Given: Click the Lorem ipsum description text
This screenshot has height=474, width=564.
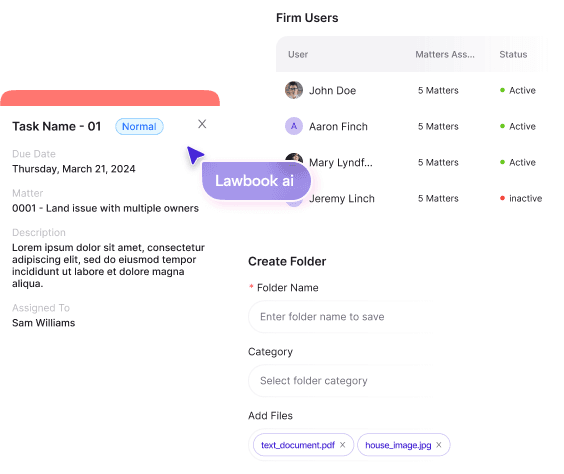Looking at the screenshot, I should pos(108,265).
